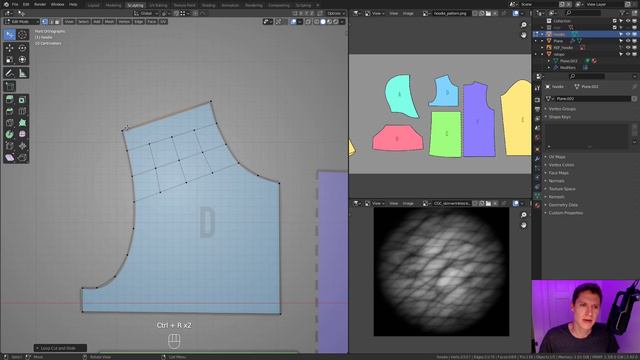Screen dimensions: 640x360
Task: Switch to wireframe viewport shading
Action: pyautogui.click(x=316, y=22)
